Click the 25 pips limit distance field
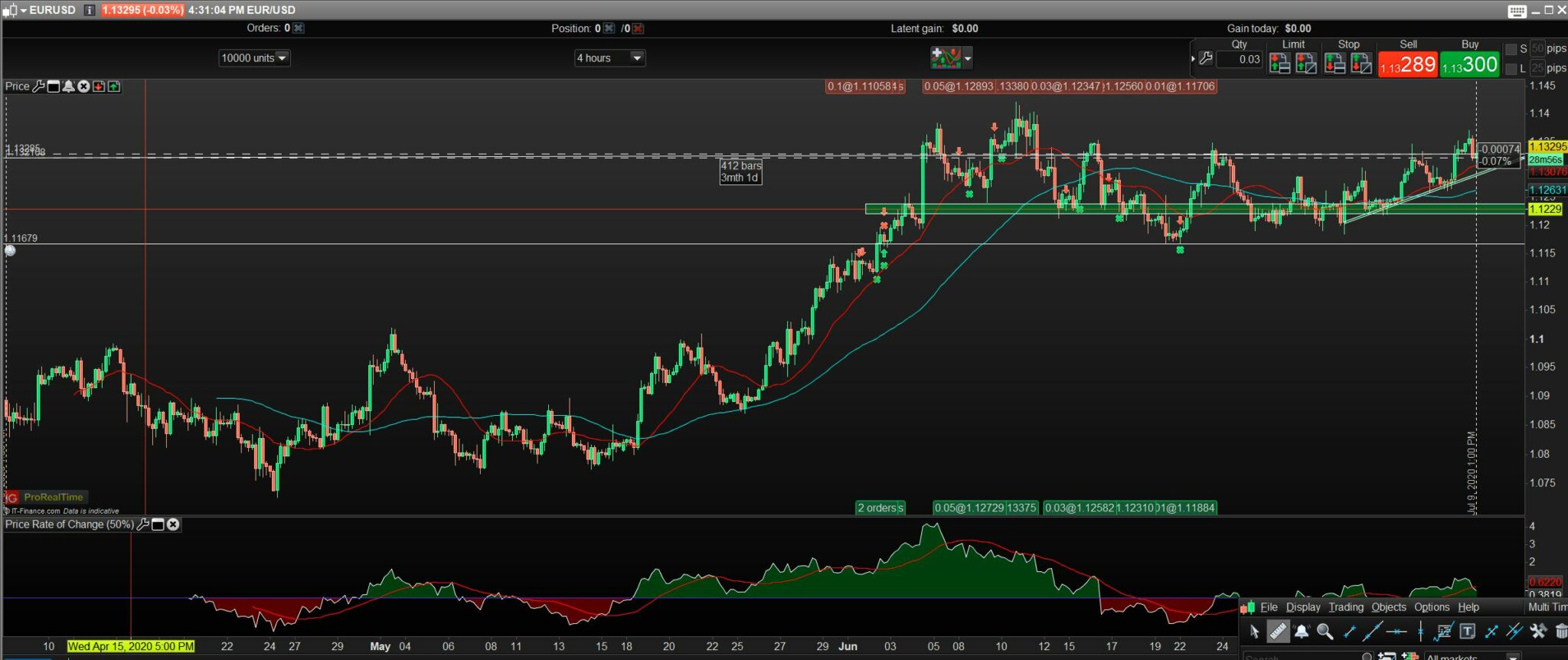This screenshot has width=1568, height=660. 1537,68
